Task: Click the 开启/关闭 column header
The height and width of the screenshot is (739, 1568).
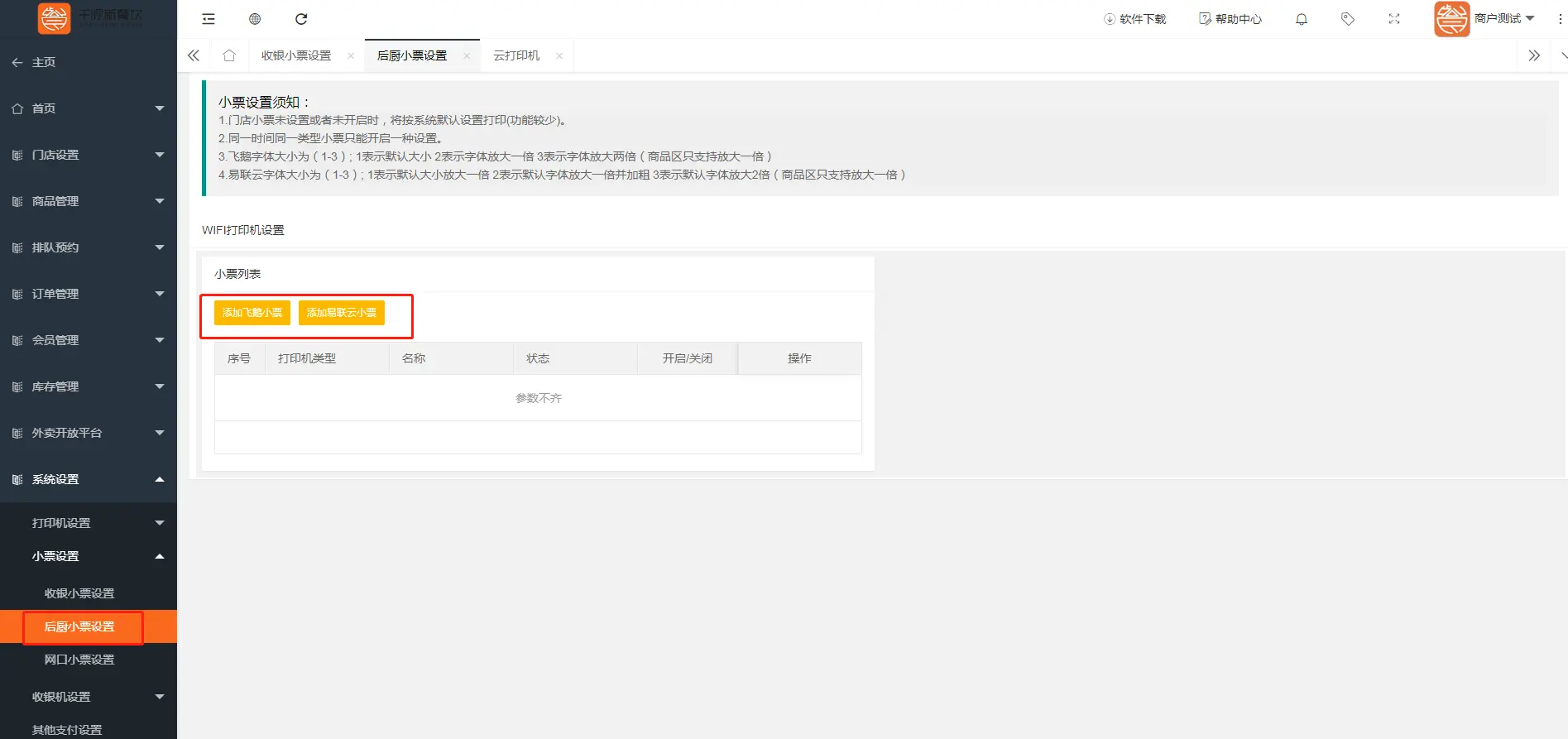Action: click(x=687, y=358)
